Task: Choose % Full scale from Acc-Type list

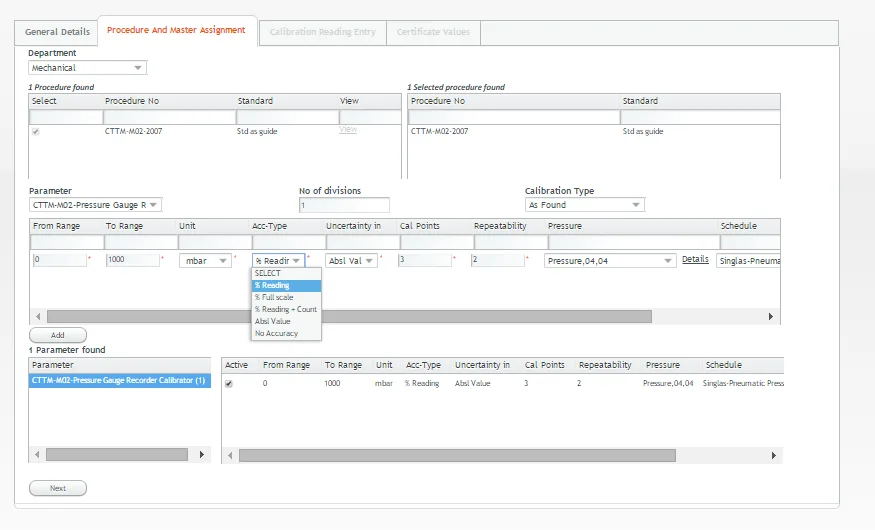Action: [274, 297]
